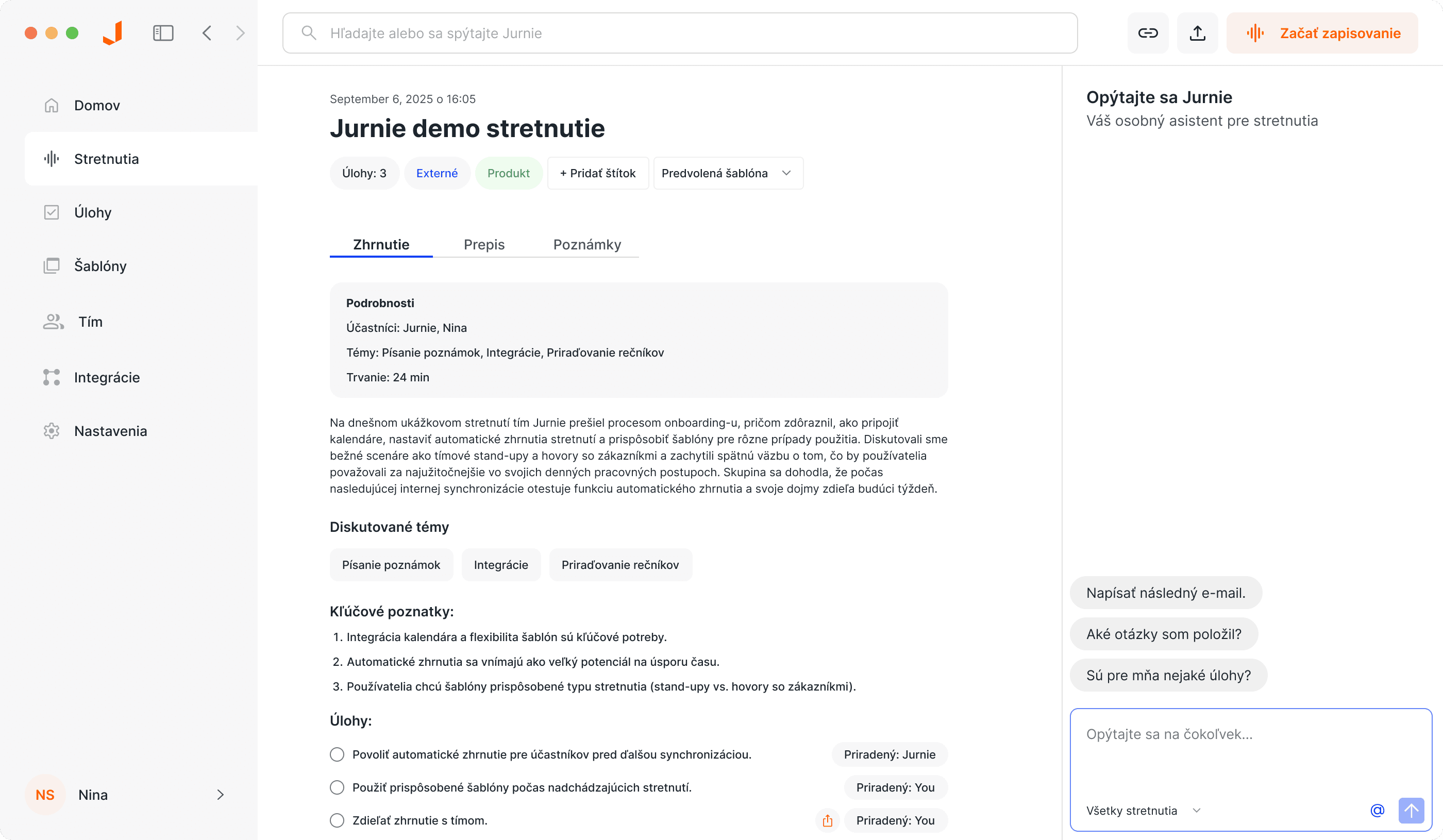
Task: Check the 'Použiť prispôsobené šablóny' task circle
Action: coord(337,787)
